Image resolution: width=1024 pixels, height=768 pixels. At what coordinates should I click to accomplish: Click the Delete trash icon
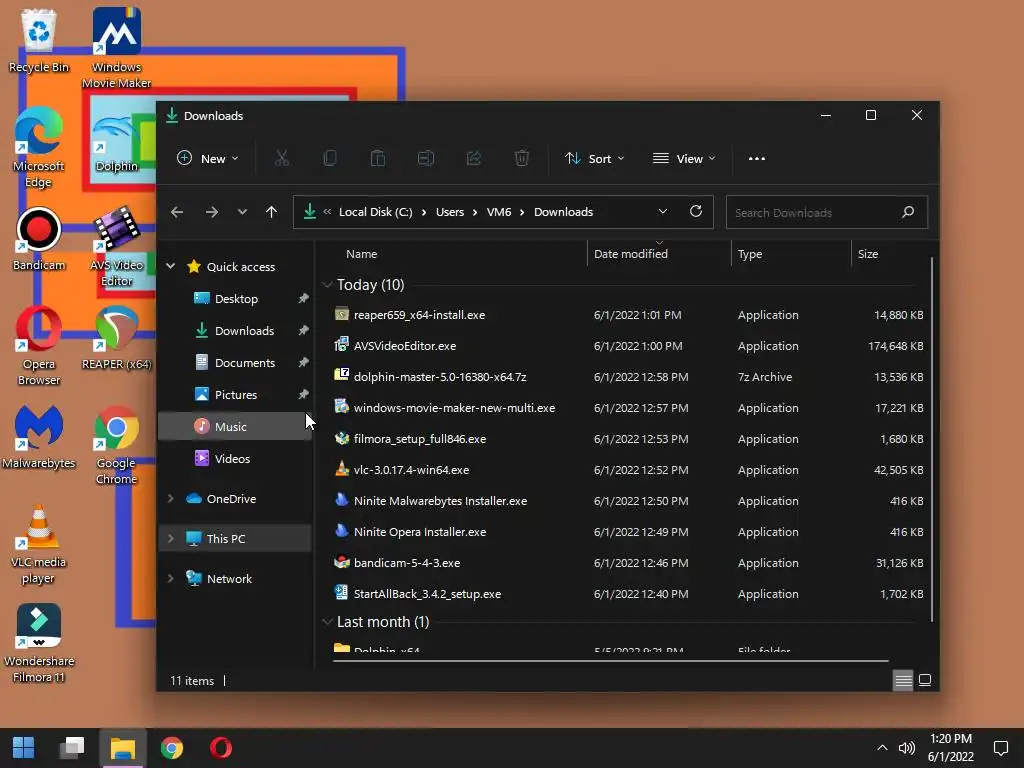pyautogui.click(x=522, y=159)
